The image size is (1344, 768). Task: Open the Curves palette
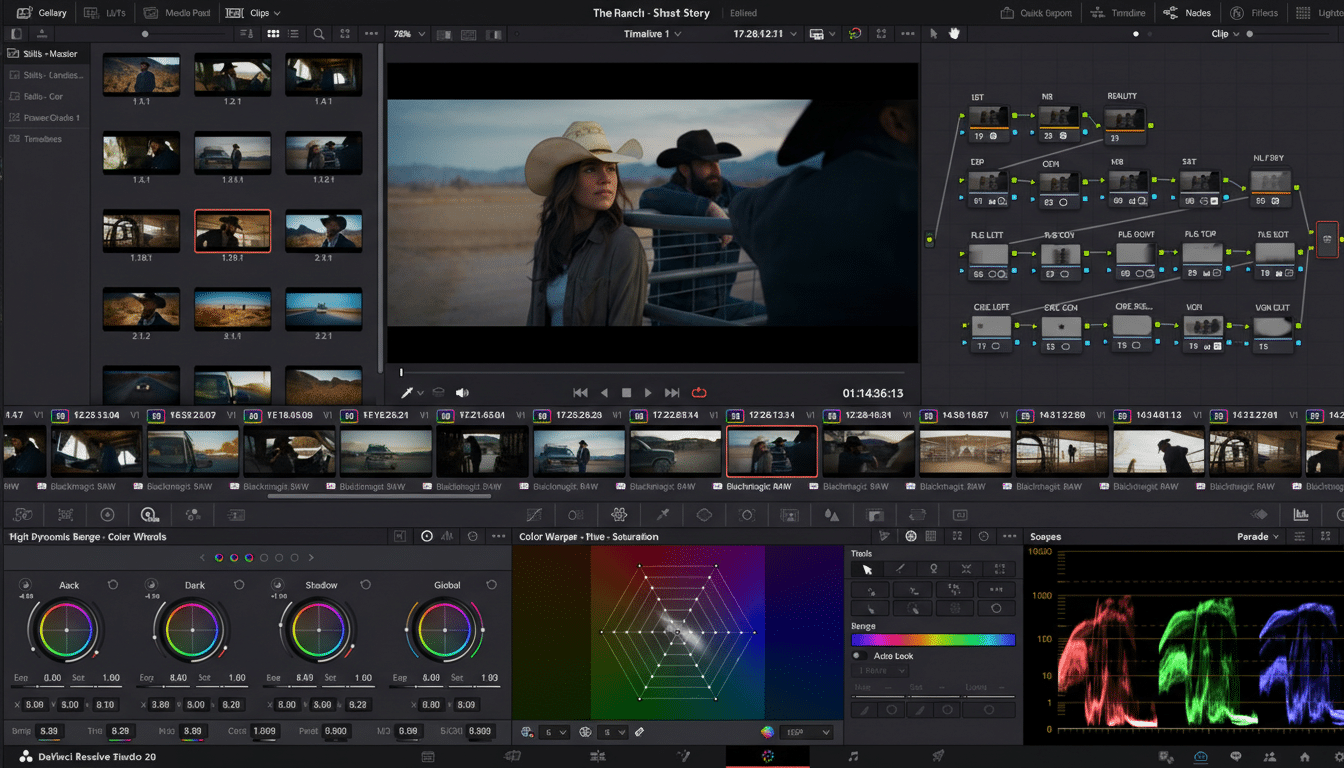pyautogui.click(x=535, y=514)
